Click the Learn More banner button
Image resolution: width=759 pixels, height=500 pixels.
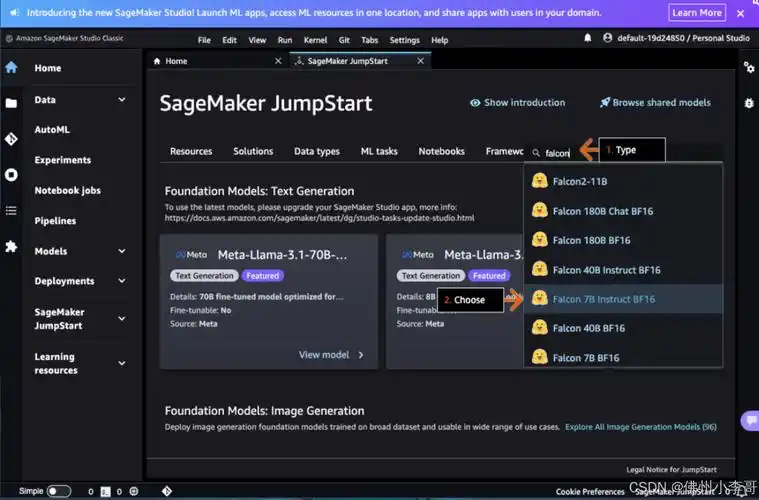(x=697, y=13)
